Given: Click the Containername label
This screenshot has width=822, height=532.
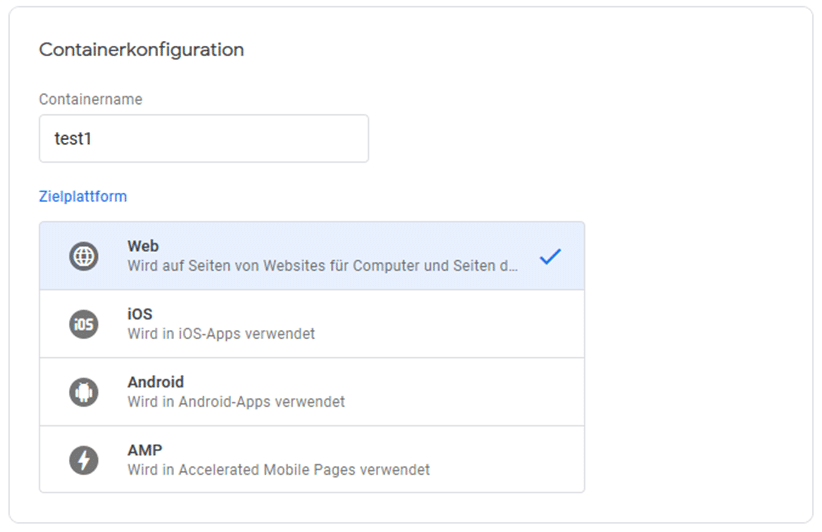Looking at the screenshot, I should [x=91, y=99].
